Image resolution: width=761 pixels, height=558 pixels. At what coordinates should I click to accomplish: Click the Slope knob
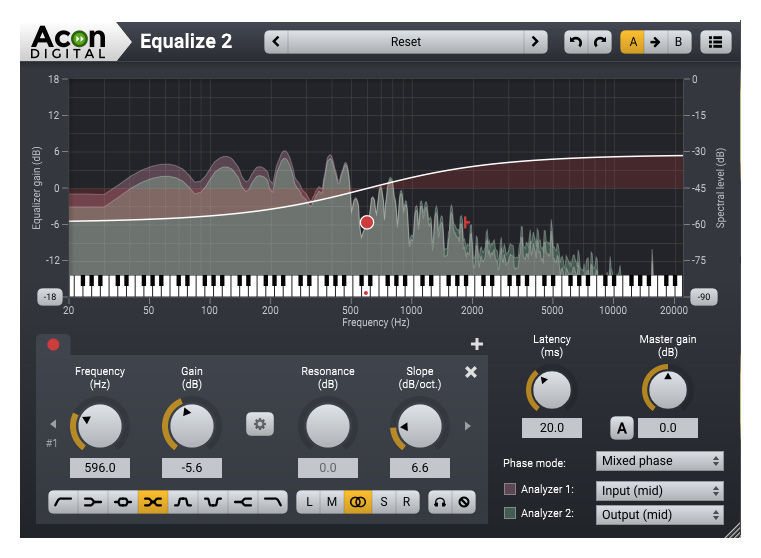[x=420, y=426]
